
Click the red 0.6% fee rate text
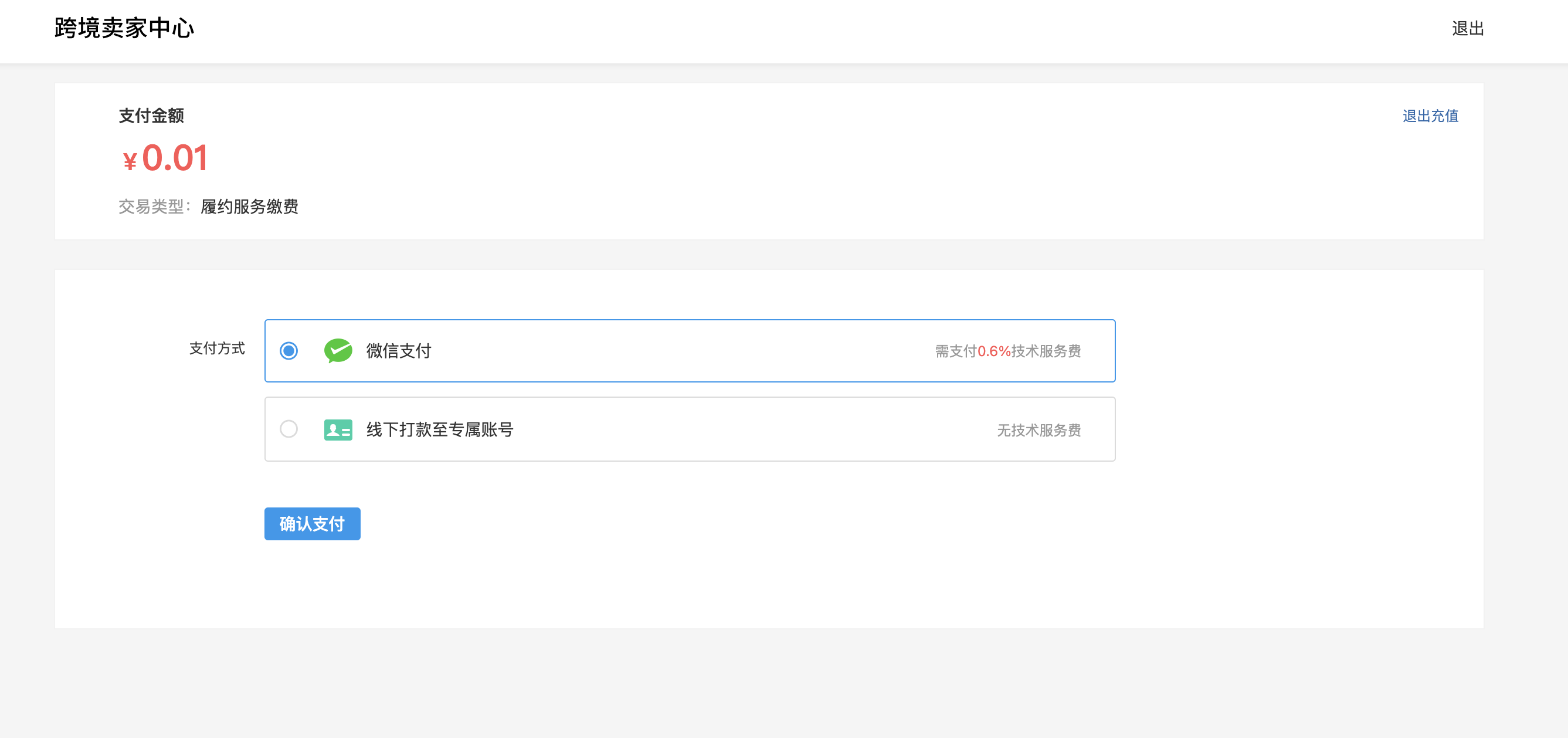click(x=993, y=351)
